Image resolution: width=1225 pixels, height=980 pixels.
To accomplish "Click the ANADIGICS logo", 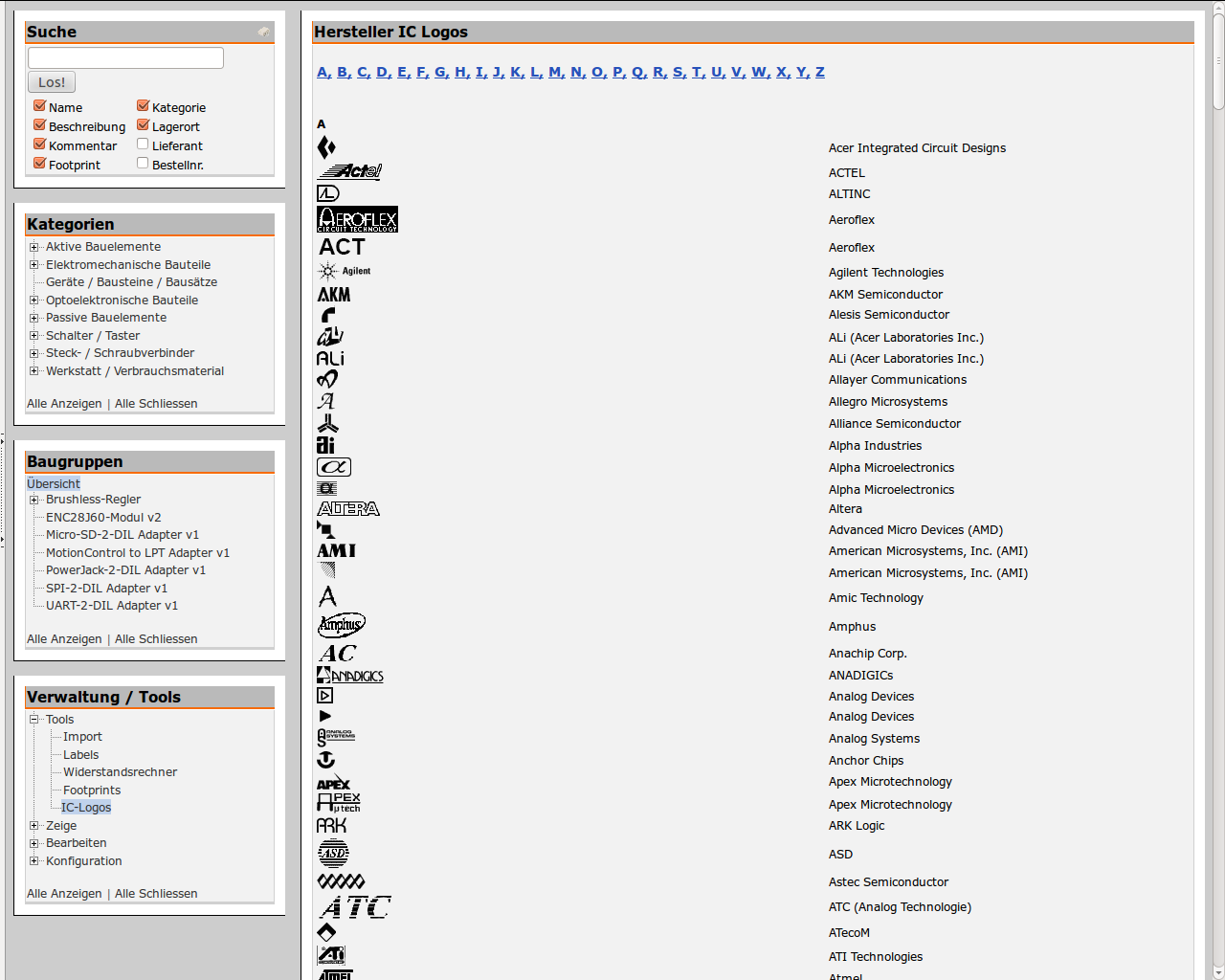I will pos(350,675).
